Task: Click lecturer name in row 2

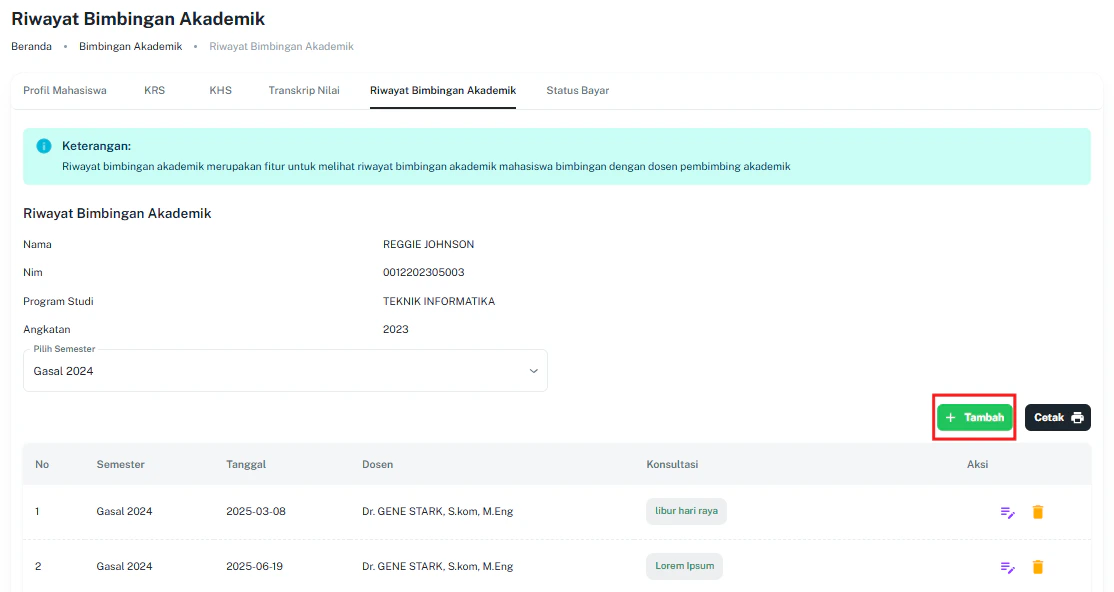Action: (438, 566)
